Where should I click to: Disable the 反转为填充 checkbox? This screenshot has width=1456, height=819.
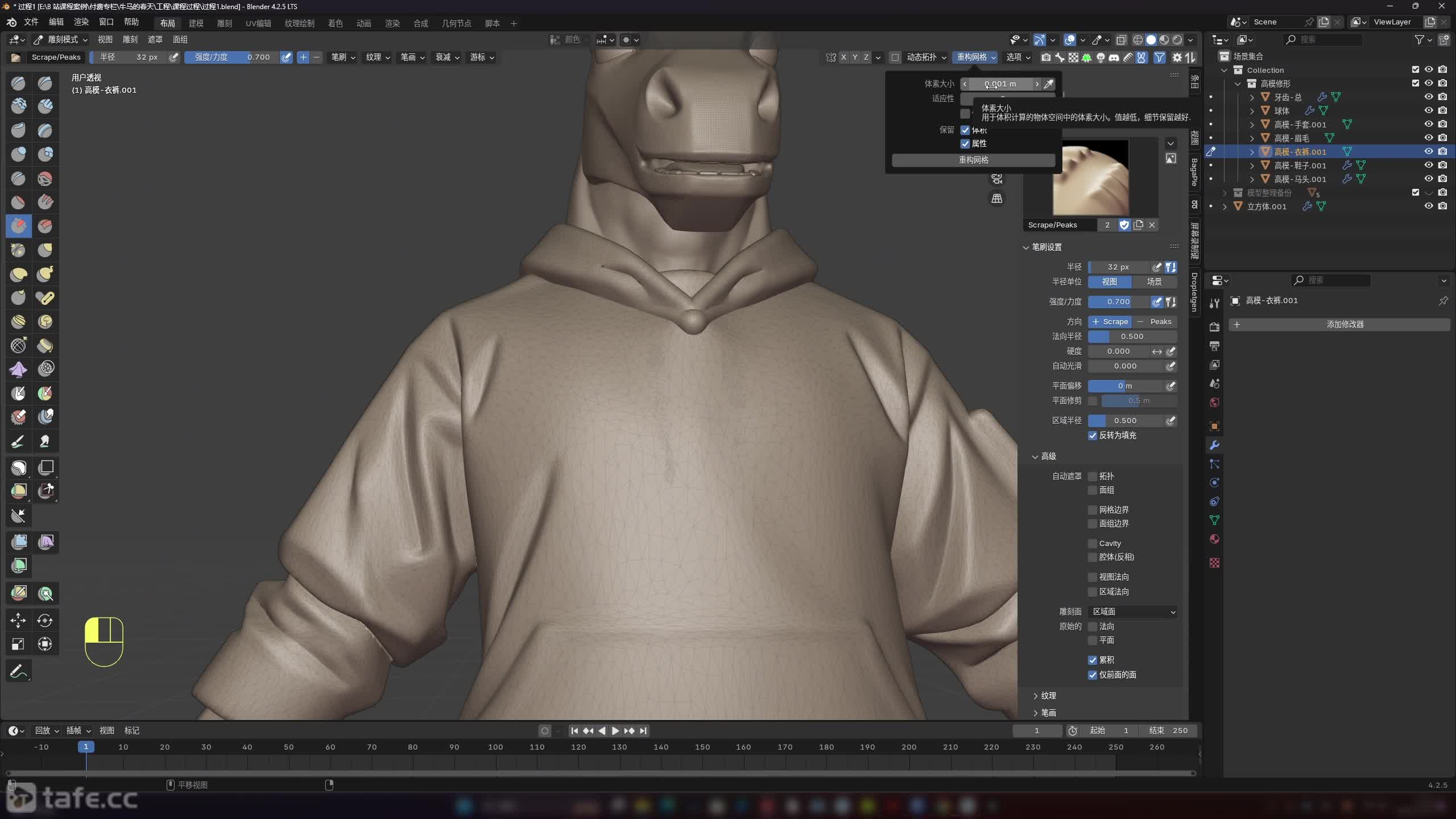[1093, 435]
